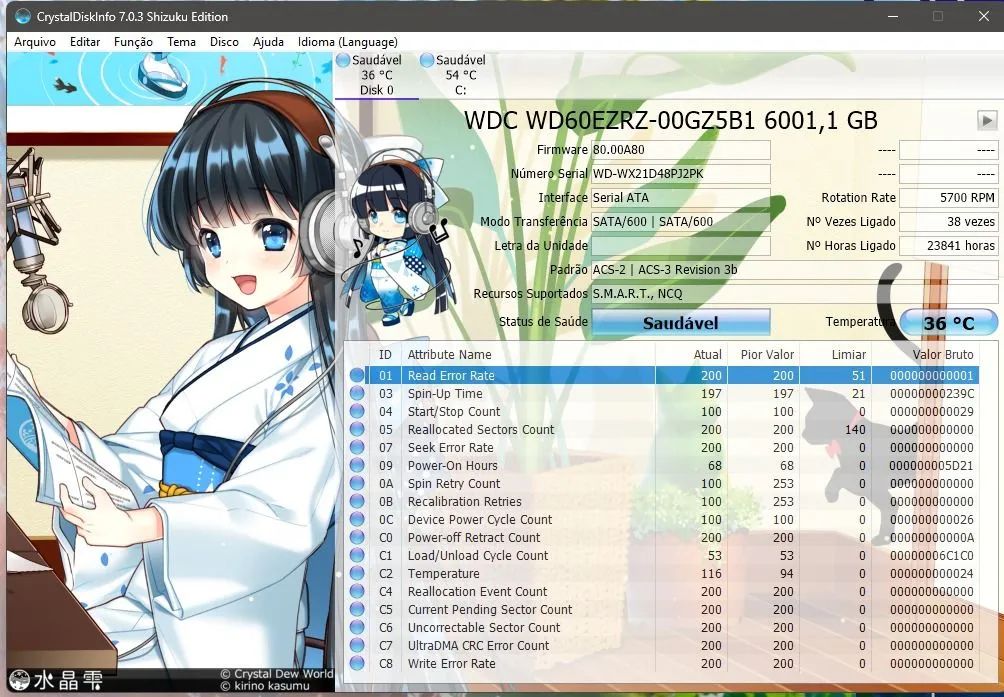
Task: Click the Disk 0 health status orb
Action: [343, 60]
